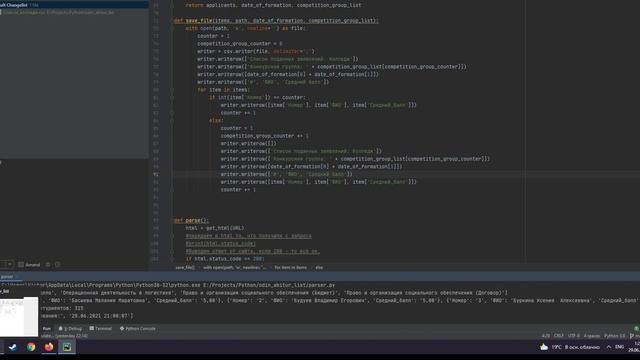Open the Run tool window tab
This screenshot has width=640, height=360.
coord(47,329)
